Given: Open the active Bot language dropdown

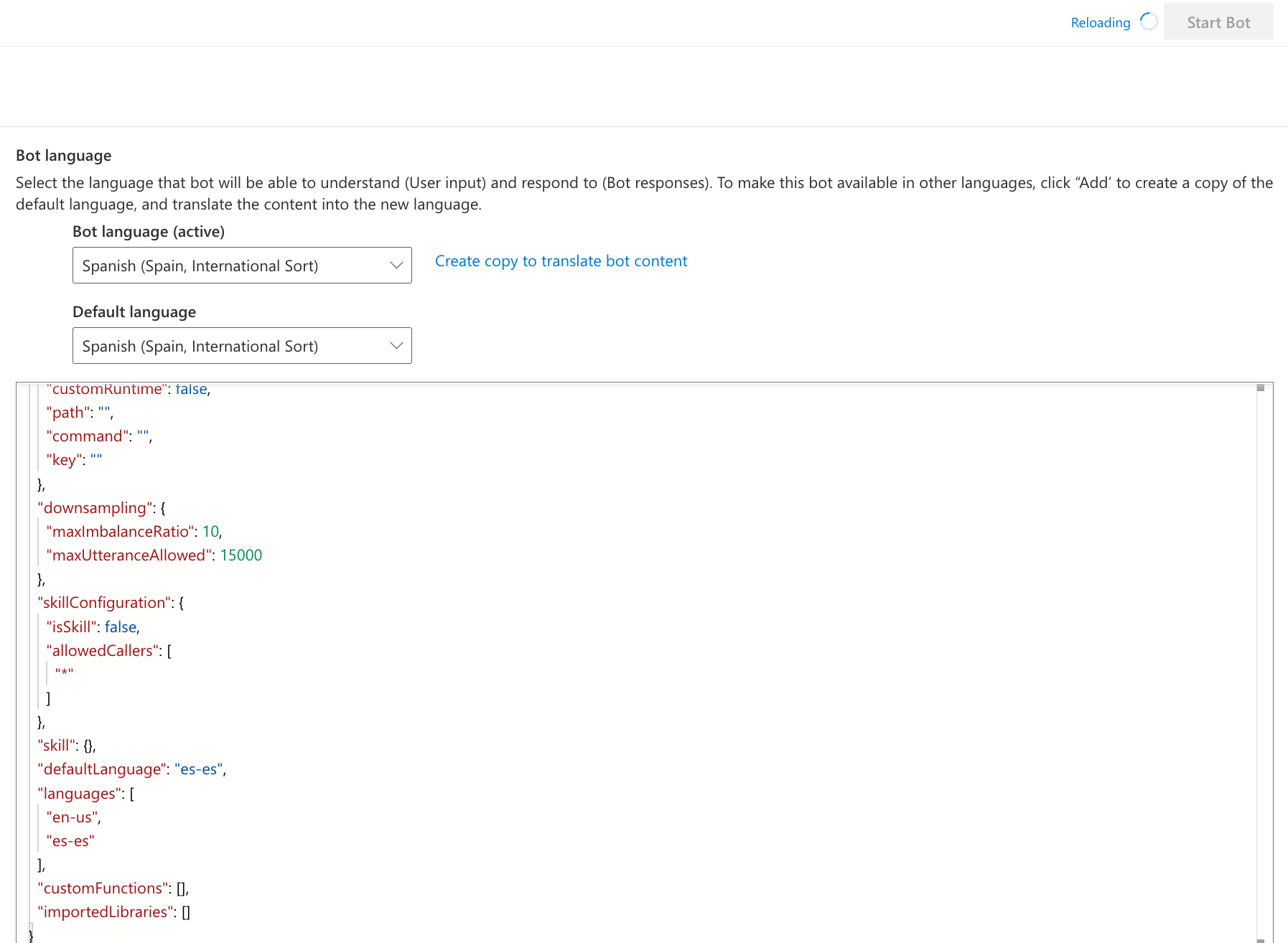Looking at the screenshot, I should pyautogui.click(x=241, y=265).
